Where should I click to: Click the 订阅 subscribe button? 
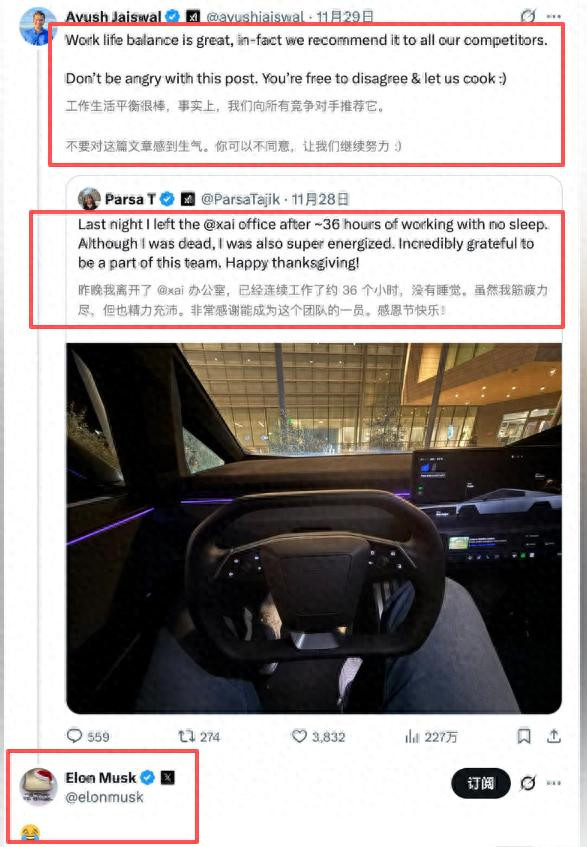click(481, 783)
